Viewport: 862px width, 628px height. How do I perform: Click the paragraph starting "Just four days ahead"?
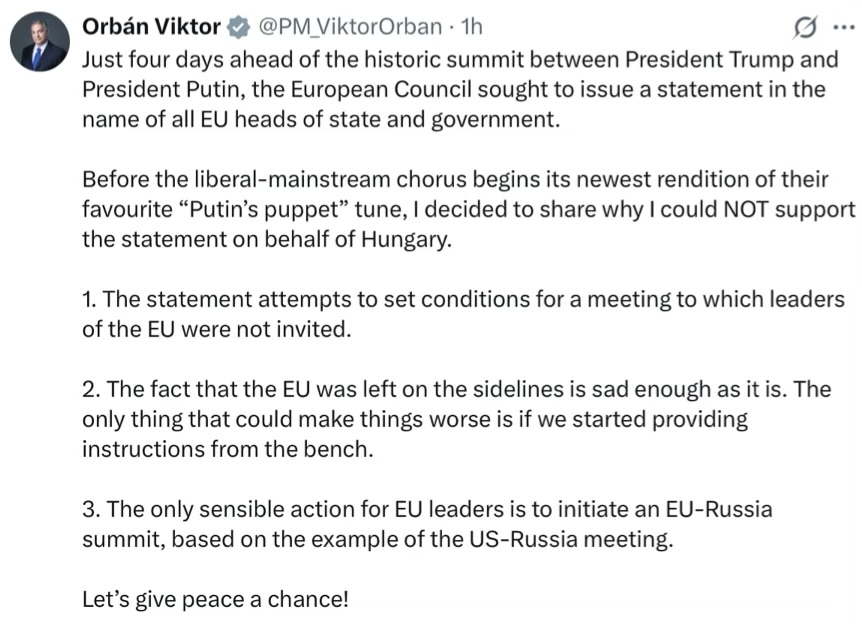tap(460, 89)
